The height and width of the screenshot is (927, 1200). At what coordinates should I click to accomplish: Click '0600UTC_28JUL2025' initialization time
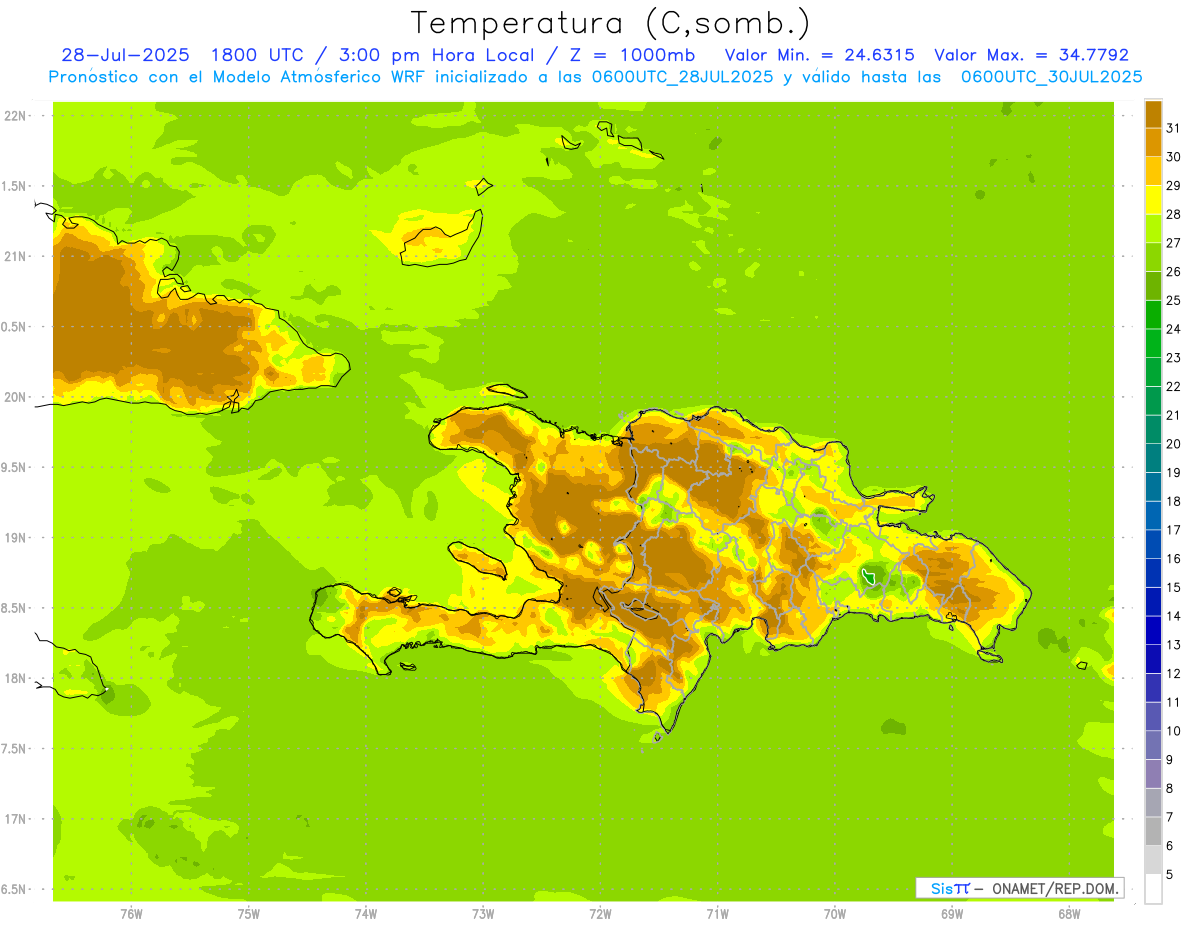[680, 77]
